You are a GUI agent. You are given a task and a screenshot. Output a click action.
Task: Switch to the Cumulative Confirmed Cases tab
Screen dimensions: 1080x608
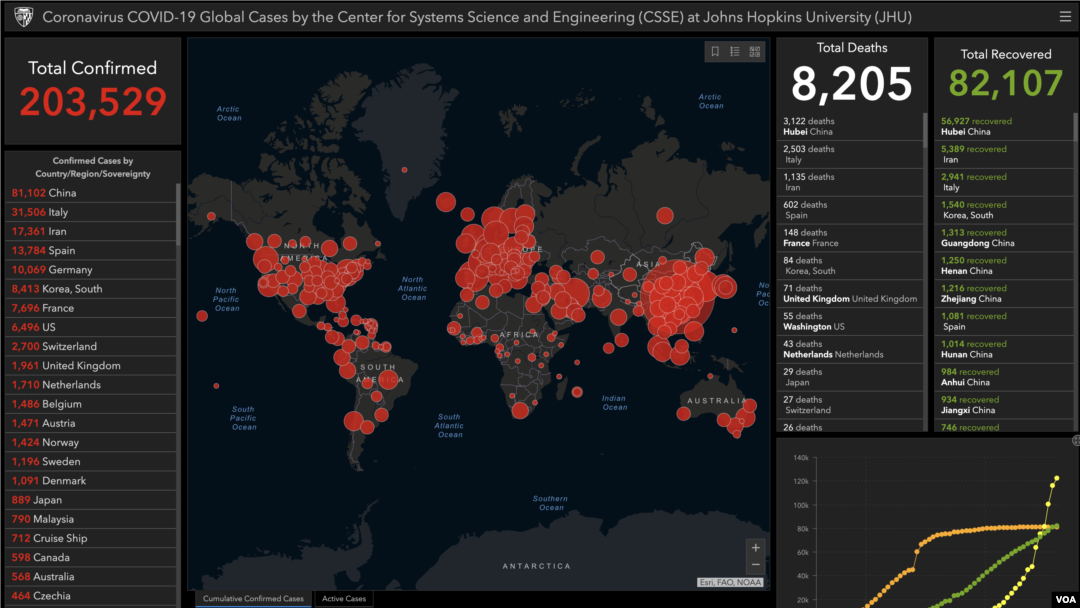click(253, 598)
